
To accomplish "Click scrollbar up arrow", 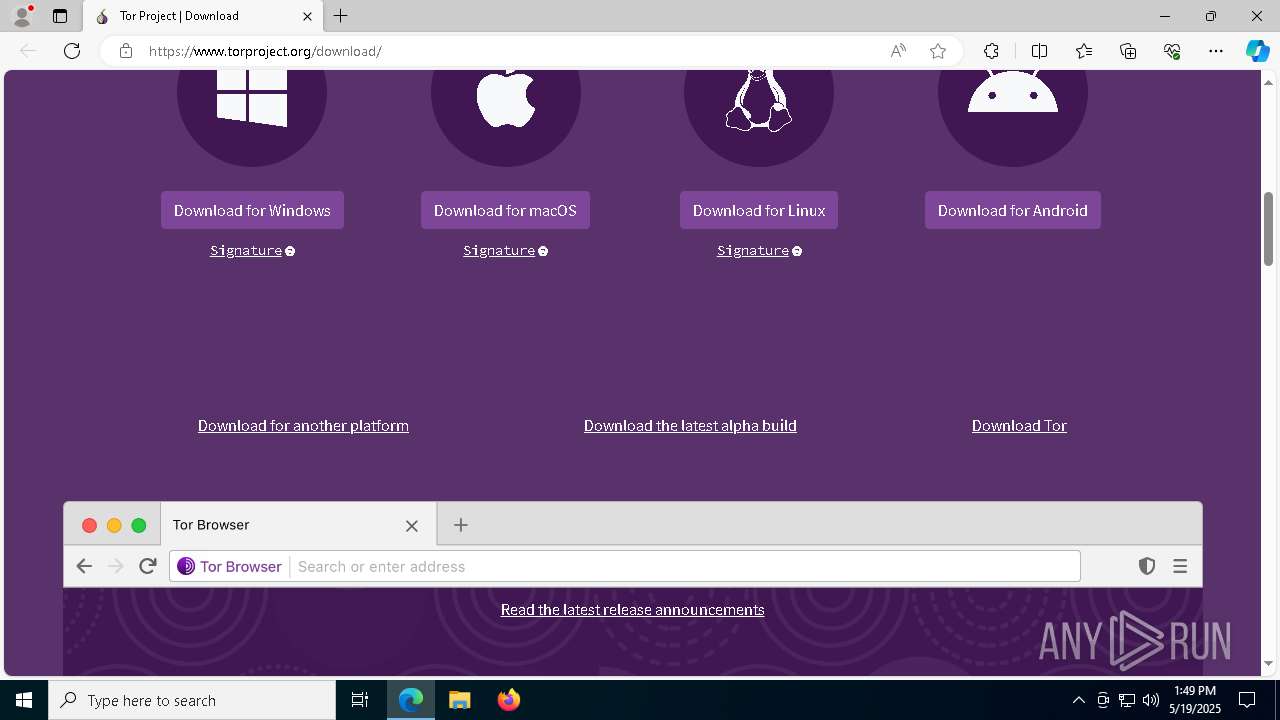I will (1269, 81).
